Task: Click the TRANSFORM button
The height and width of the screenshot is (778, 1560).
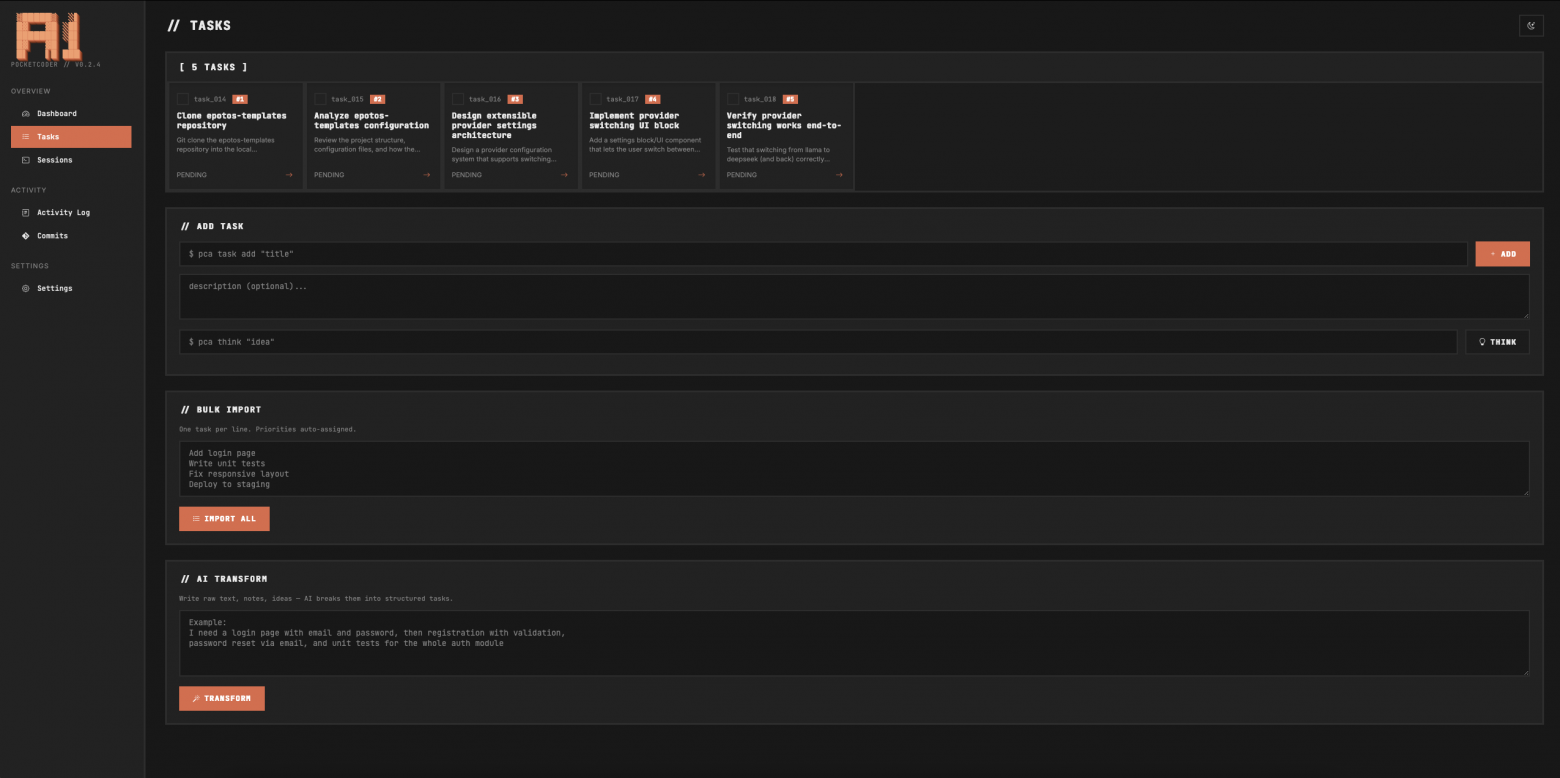Action: (x=222, y=698)
